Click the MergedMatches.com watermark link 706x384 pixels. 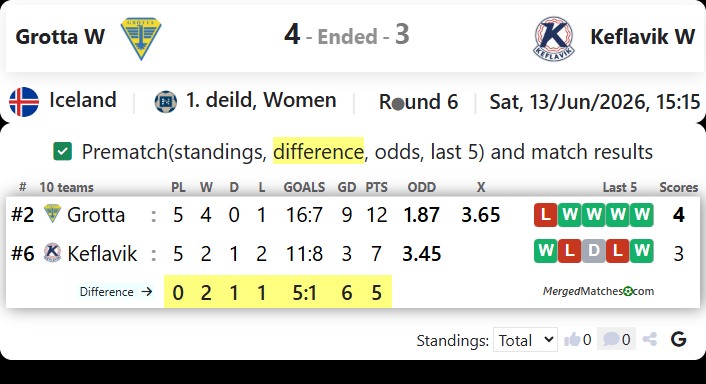point(598,291)
